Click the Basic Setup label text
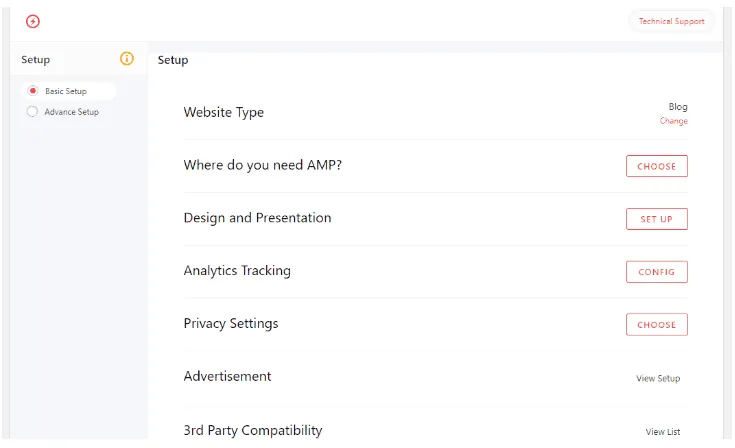 click(66, 91)
